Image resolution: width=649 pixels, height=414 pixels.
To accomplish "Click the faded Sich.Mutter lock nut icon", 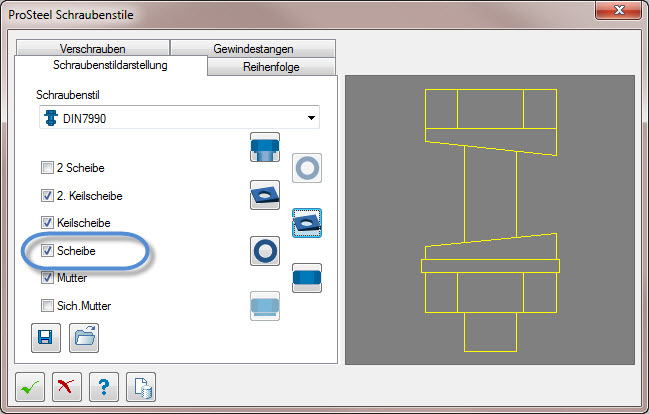I will (265, 306).
